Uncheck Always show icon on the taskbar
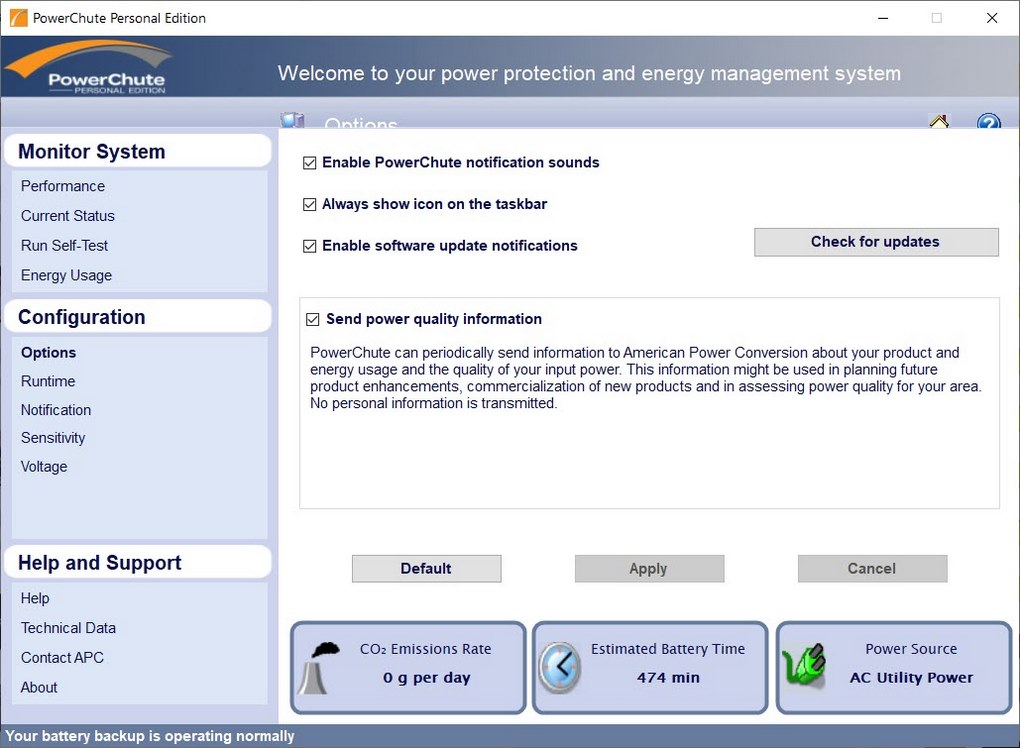Image resolution: width=1020 pixels, height=748 pixels. click(310, 204)
